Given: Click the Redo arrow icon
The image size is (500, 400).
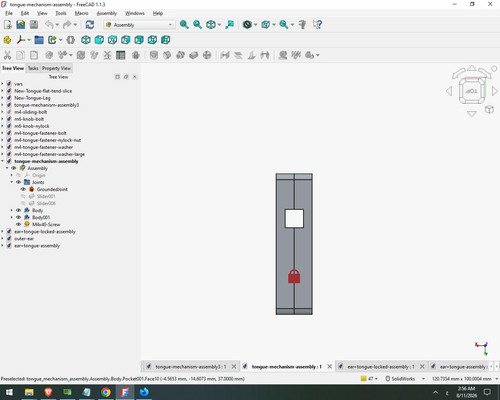Looking at the screenshot, I should pos(67,25).
